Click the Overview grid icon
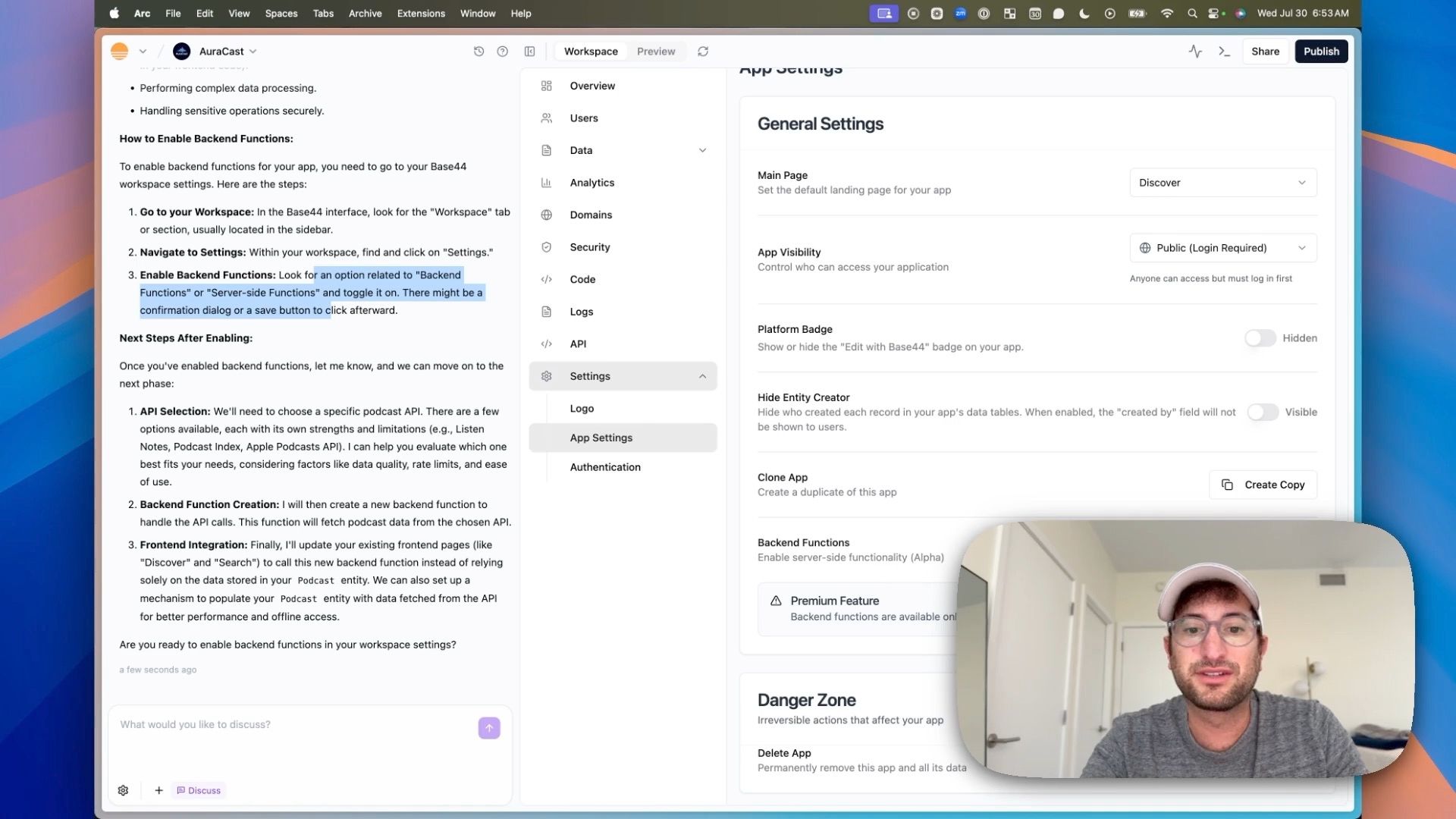1456x819 pixels. 546,86
